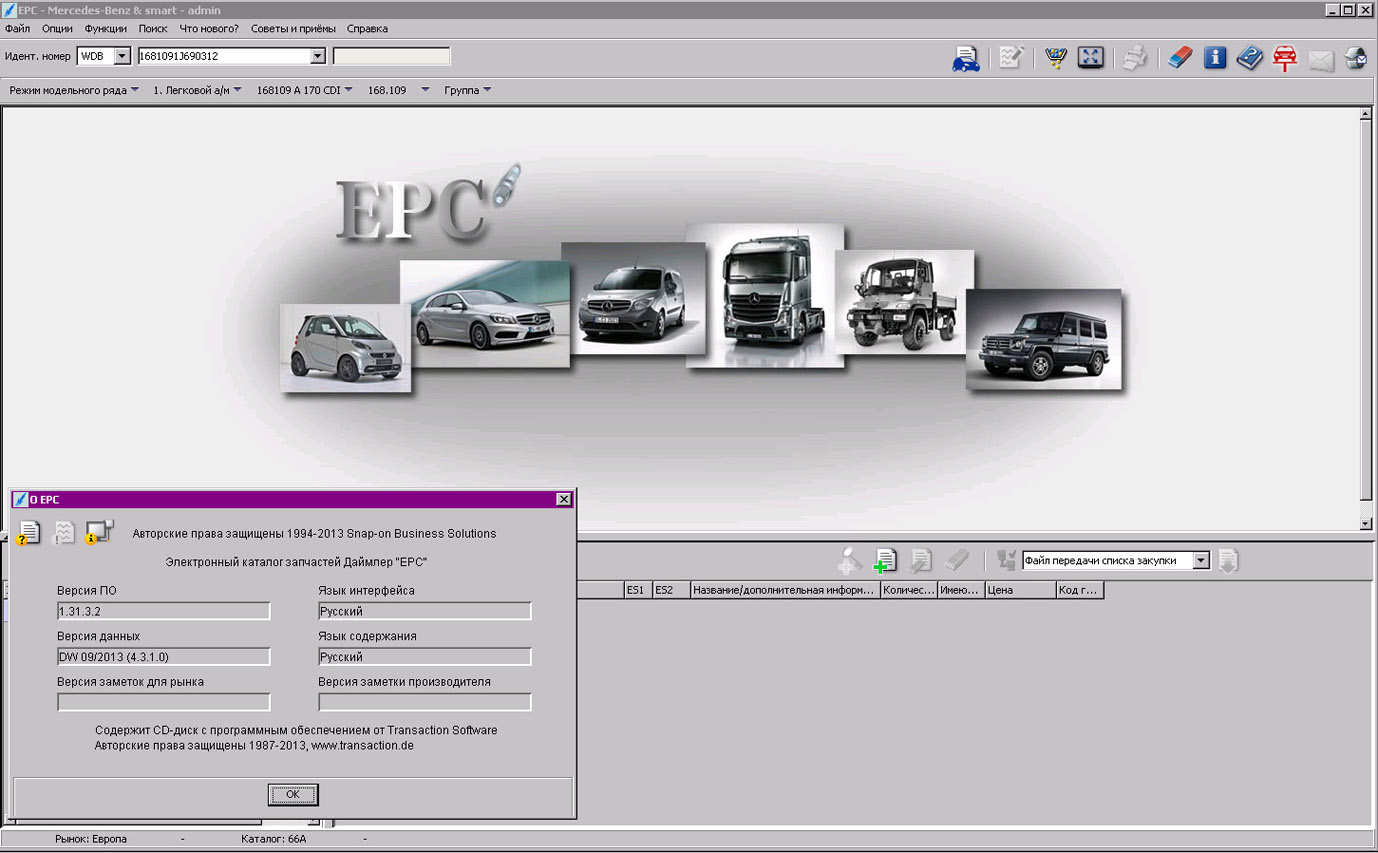This screenshot has width=1378, height=853.
Task: Click the download arrow document icon
Action: [x=1228, y=560]
